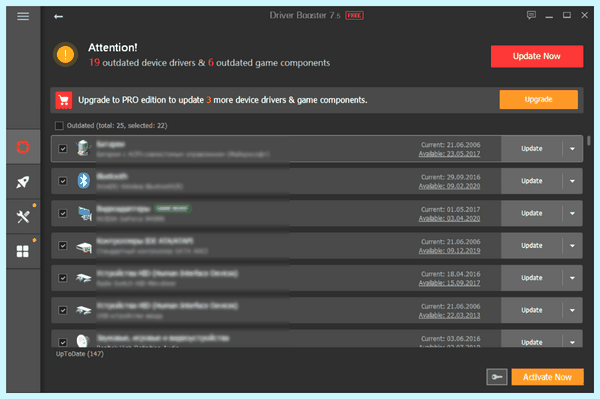This screenshot has height=399, width=600.
Task: Open the Available: 03.04.2020 link
Action: (449, 218)
